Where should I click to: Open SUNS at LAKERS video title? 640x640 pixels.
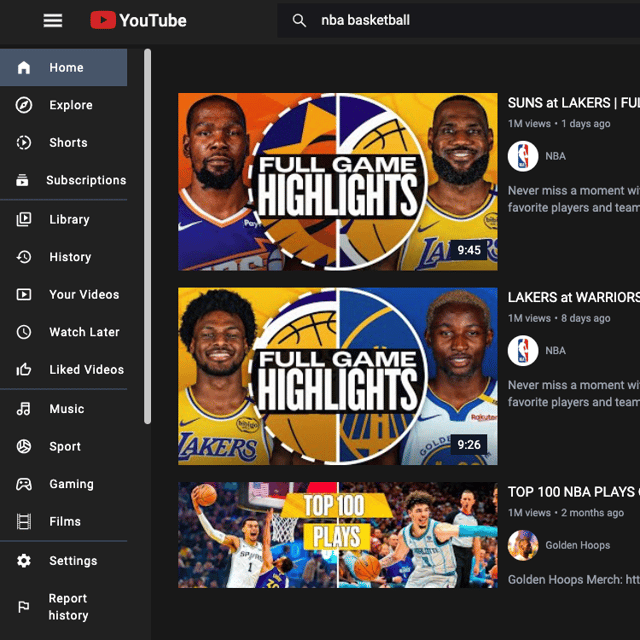pos(572,103)
